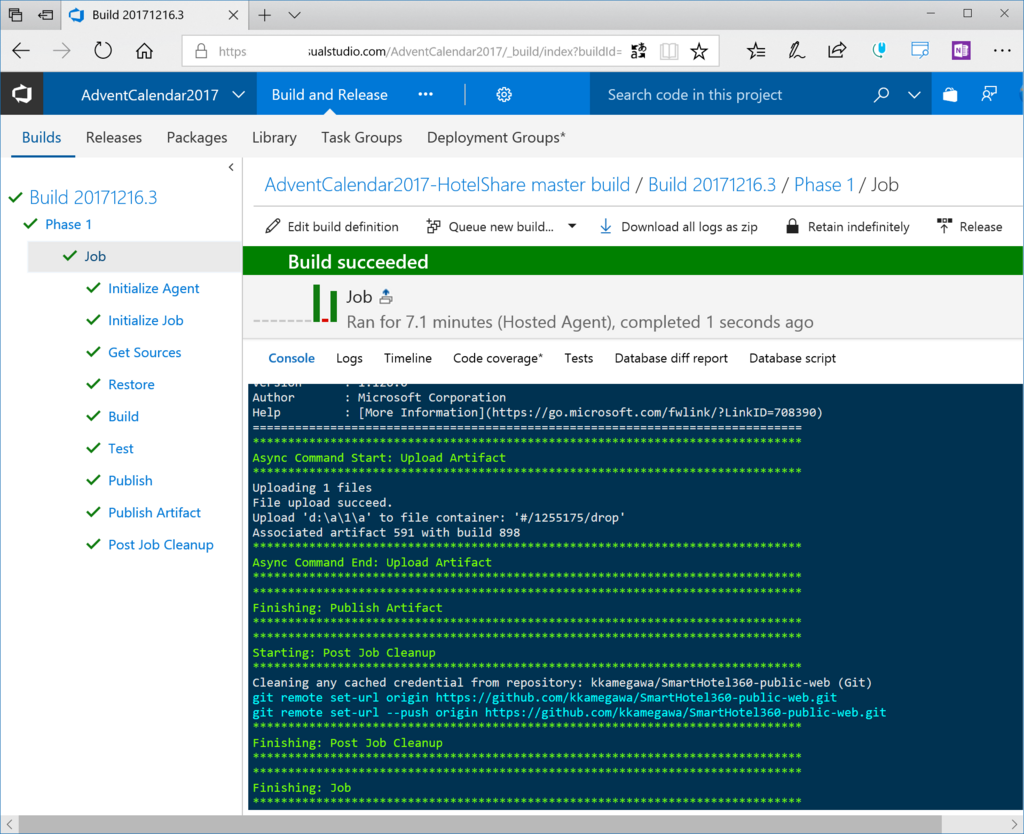The image size is (1024, 834).
Task: Select the Publish Artifact step
Action: (x=154, y=512)
